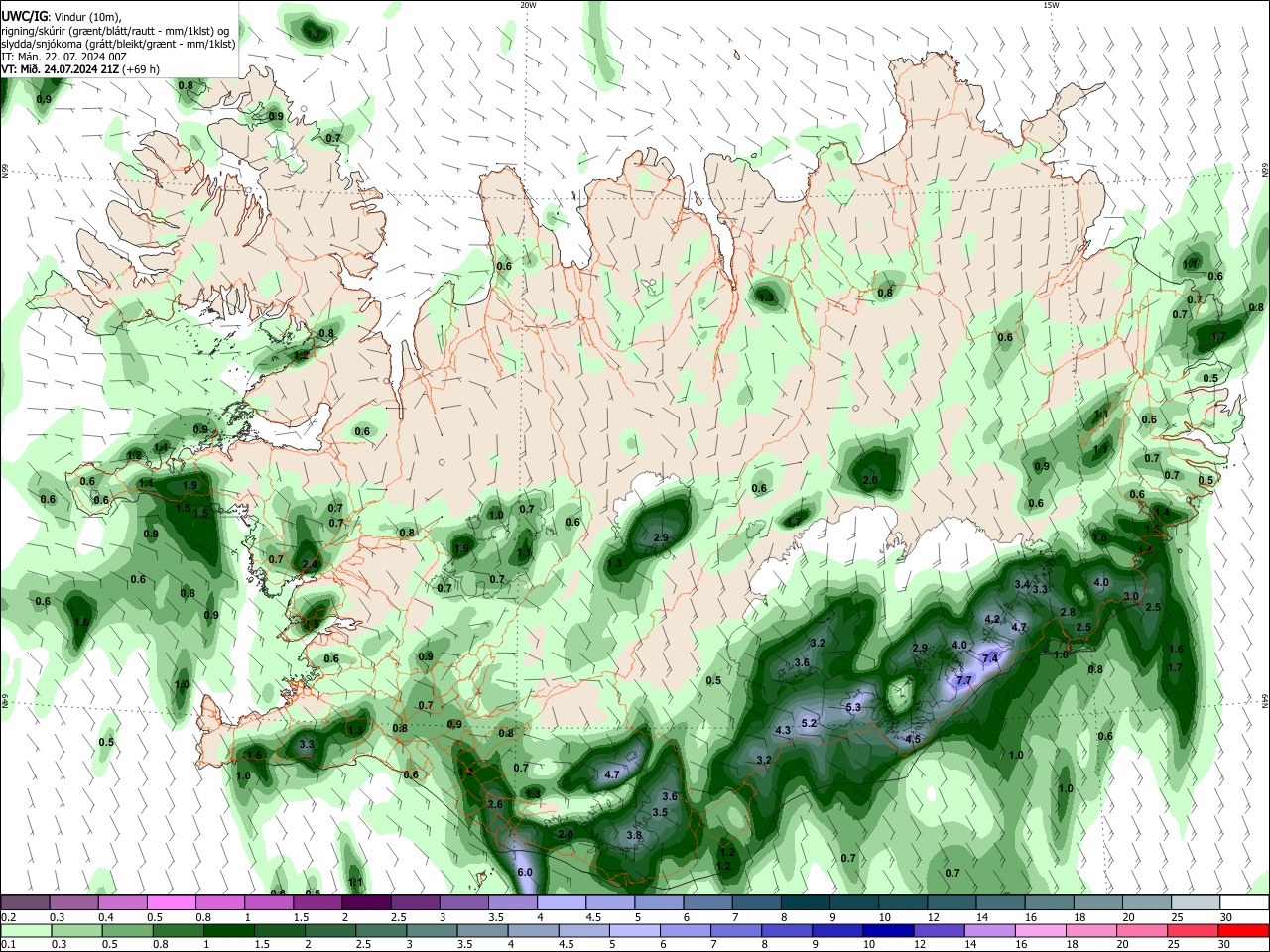Click the 7.4 precipitation value on map
The image size is (1270, 952).
pyautogui.click(x=989, y=658)
